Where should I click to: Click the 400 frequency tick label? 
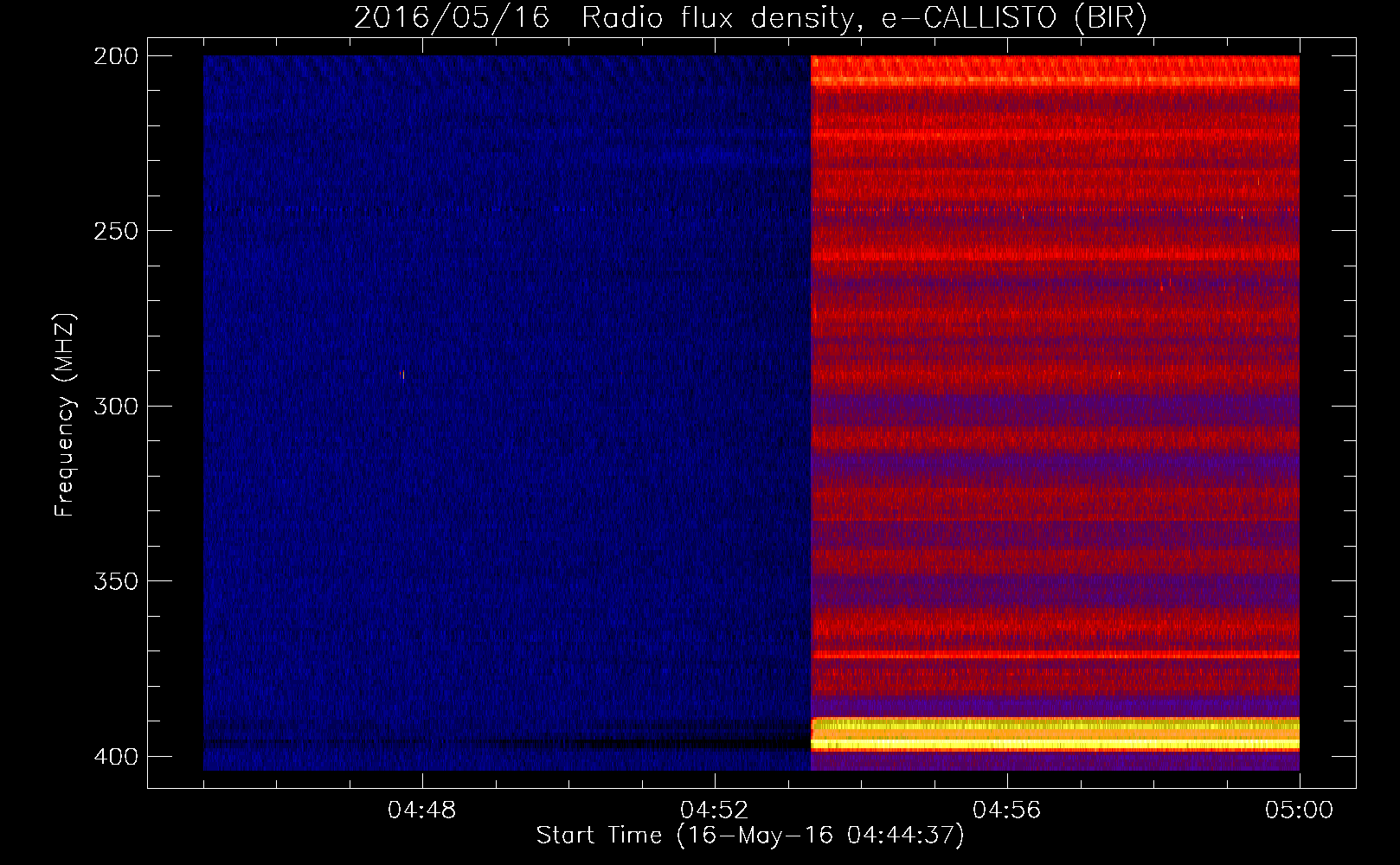pos(116,757)
